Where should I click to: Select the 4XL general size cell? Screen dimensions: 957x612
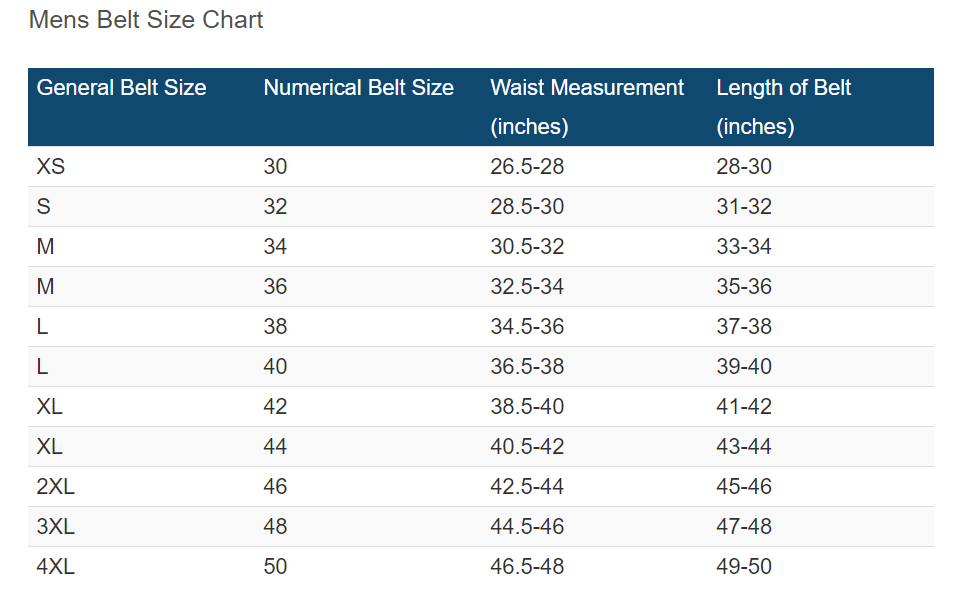(x=56, y=567)
